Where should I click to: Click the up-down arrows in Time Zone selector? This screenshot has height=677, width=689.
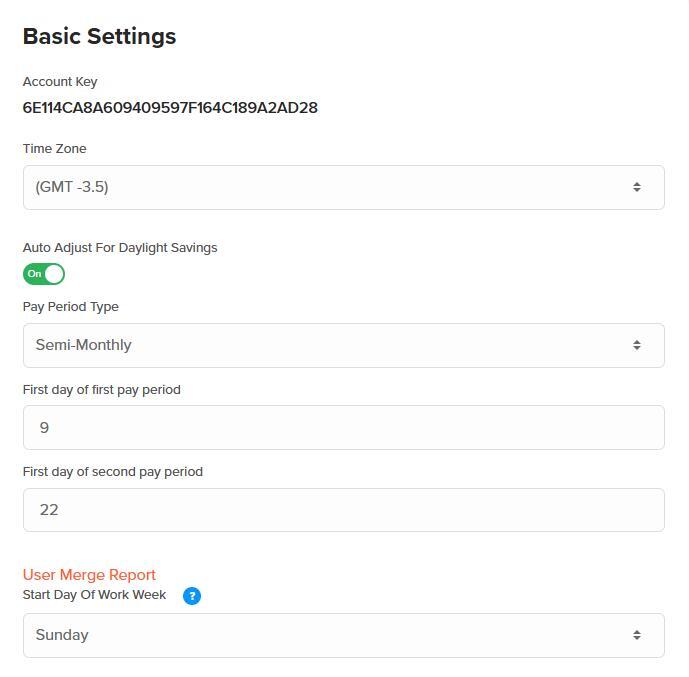tap(636, 187)
